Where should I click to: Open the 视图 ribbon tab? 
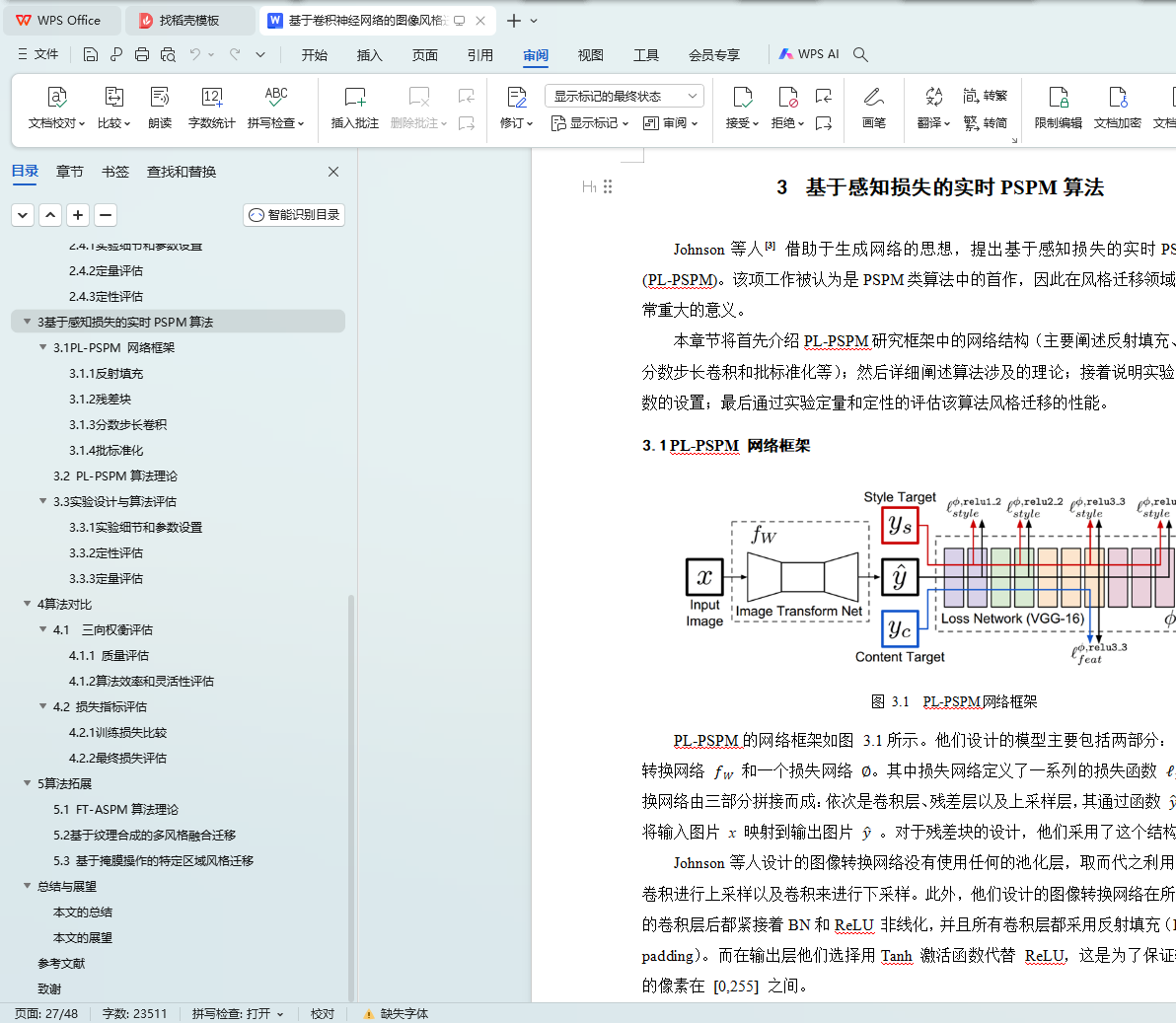point(590,54)
